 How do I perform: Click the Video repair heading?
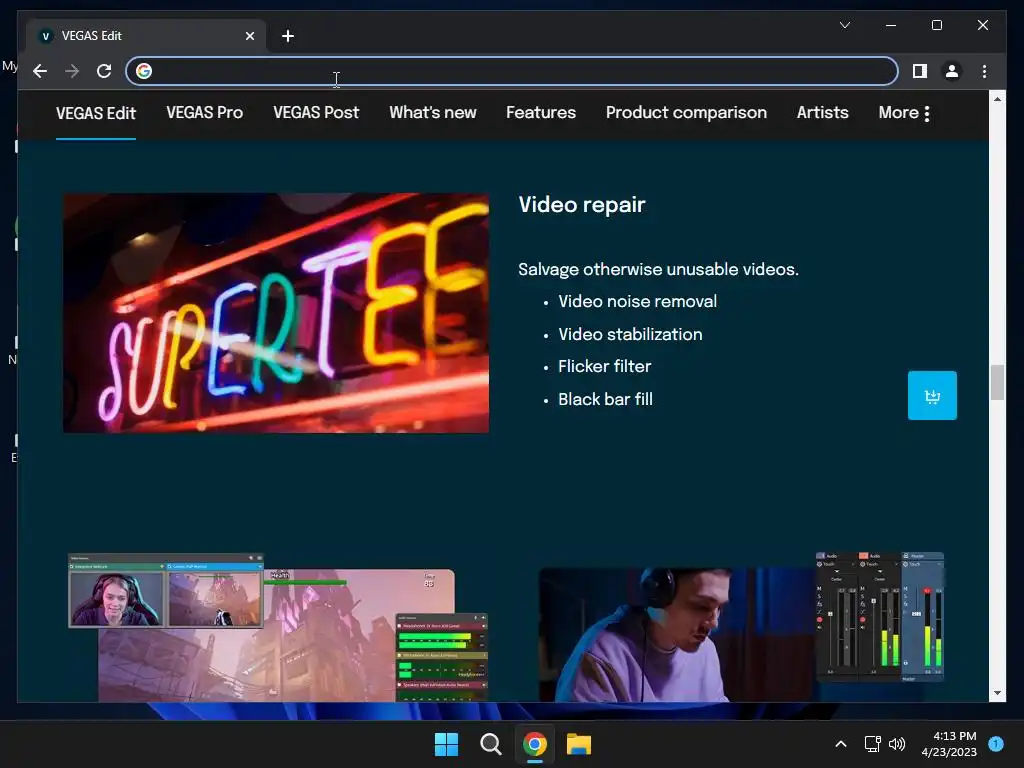(x=582, y=204)
